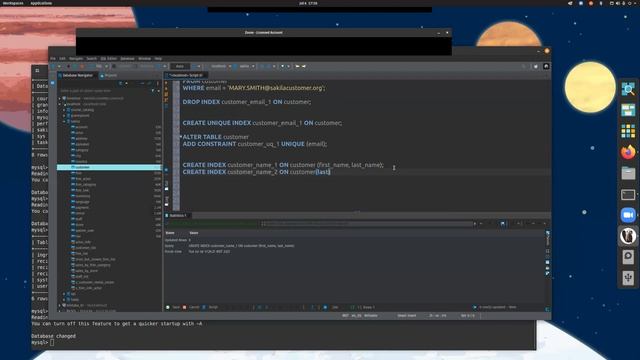Select the rental table
This screenshot has width=640, height=360.
[x=80, y=213]
